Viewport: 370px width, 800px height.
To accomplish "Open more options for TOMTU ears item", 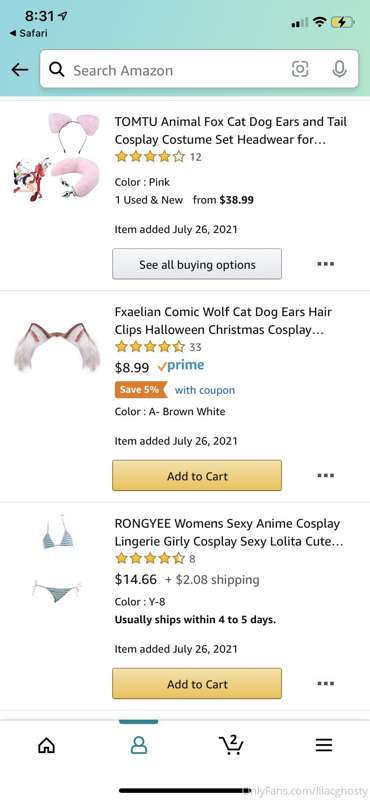I will [325, 264].
